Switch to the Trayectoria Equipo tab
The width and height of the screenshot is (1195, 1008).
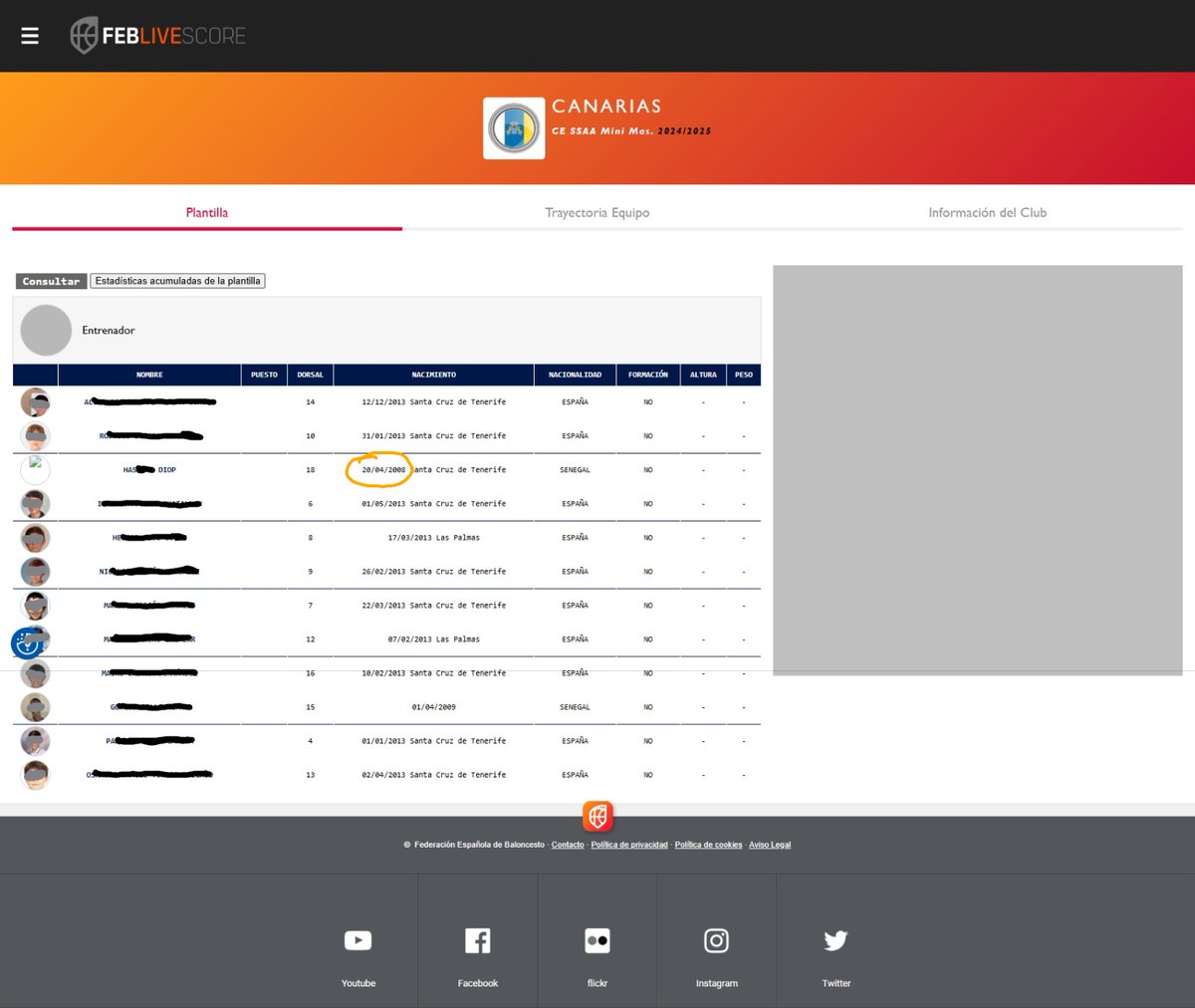click(x=597, y=212)
